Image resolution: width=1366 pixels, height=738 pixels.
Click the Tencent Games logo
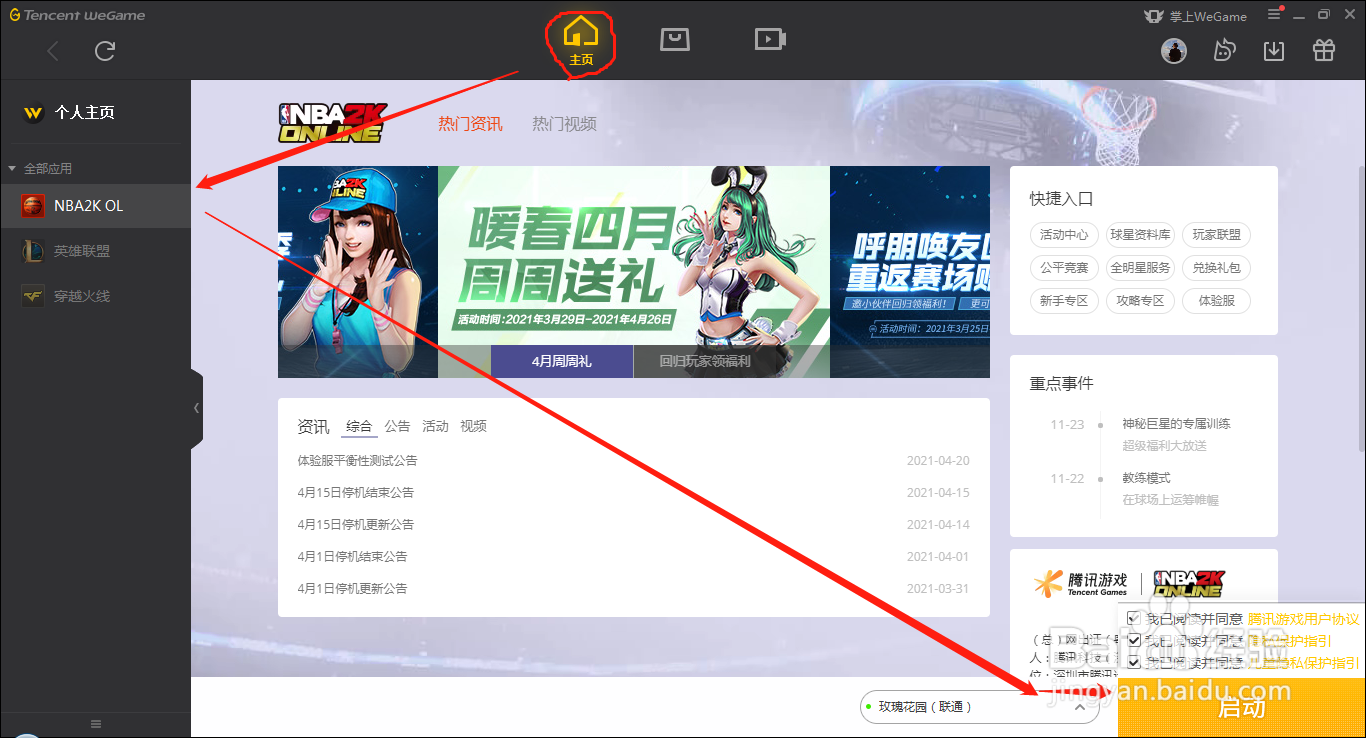[1081, 584]
